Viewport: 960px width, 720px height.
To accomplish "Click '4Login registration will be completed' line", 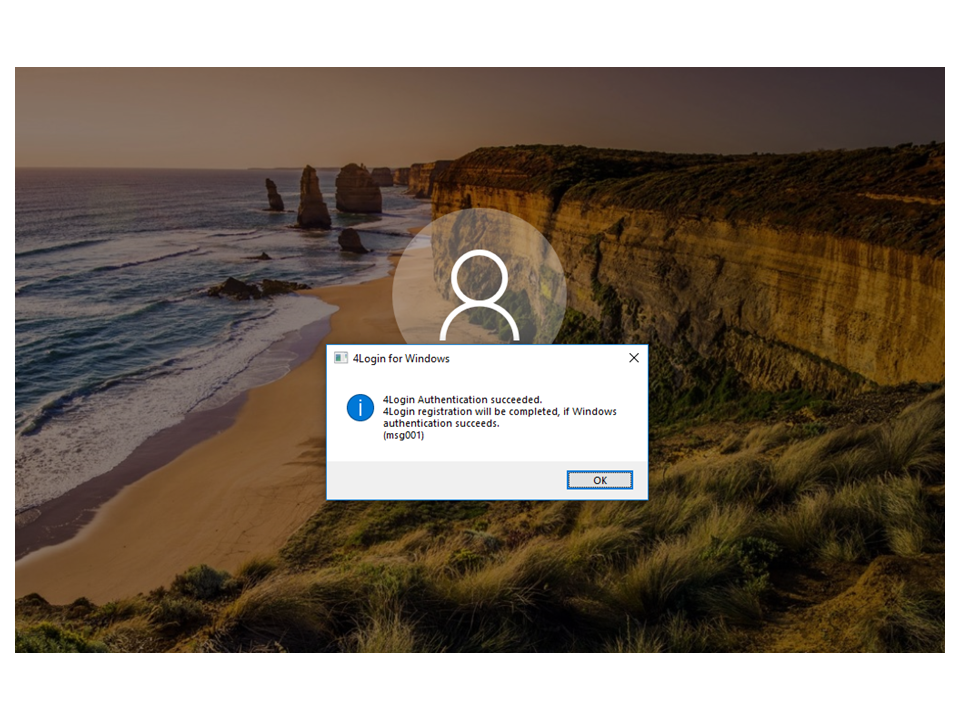I will (x=500, y=411).
